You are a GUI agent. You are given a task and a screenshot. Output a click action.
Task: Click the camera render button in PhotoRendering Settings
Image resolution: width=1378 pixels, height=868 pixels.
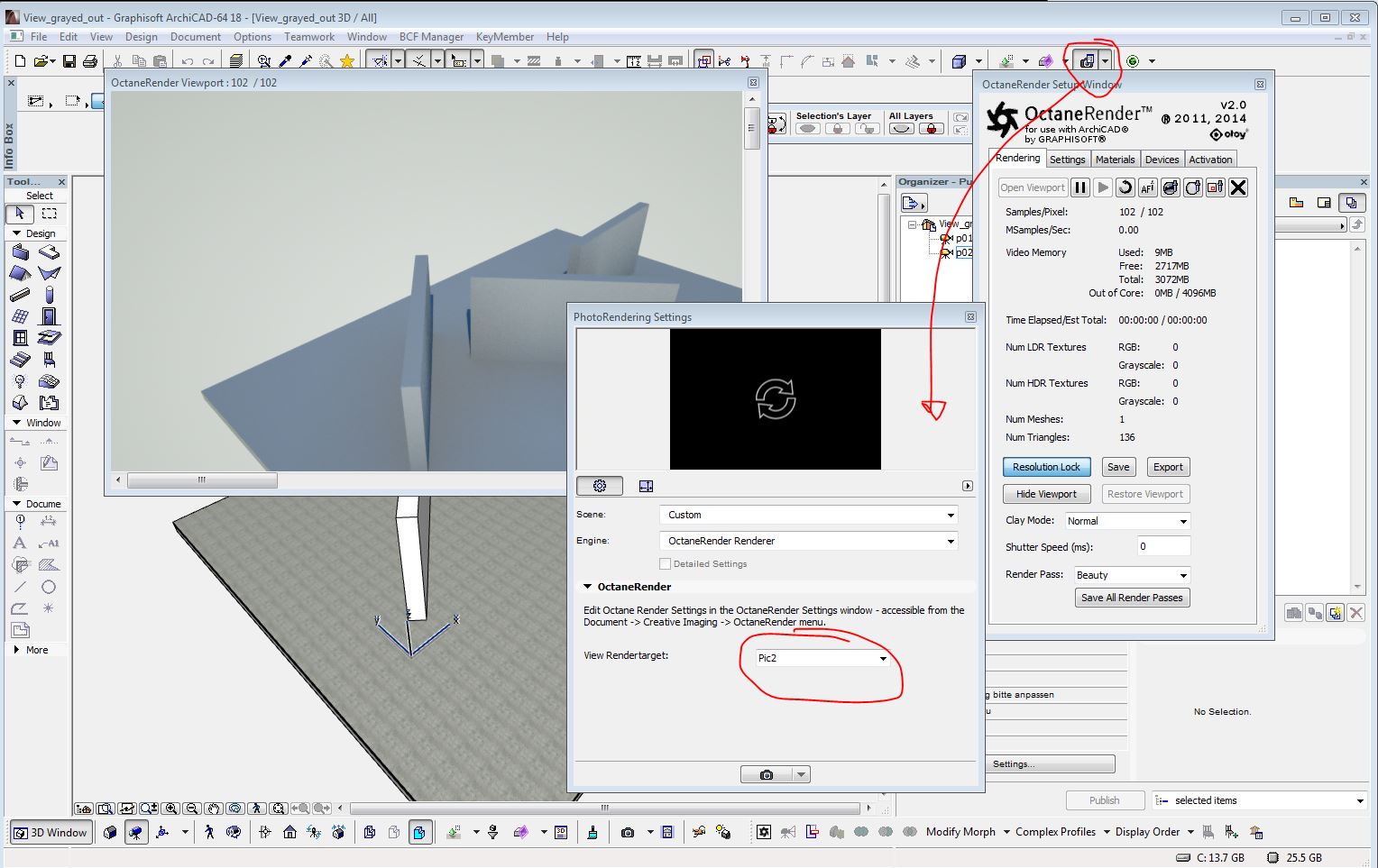click(x=767, y=774)
